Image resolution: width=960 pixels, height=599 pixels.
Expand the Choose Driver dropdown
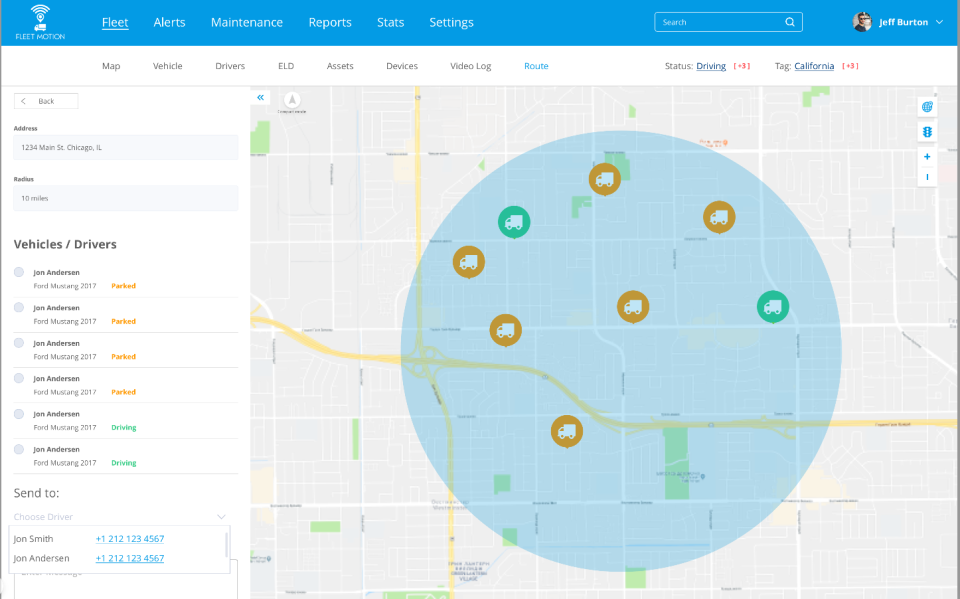[x=221, y=517]
